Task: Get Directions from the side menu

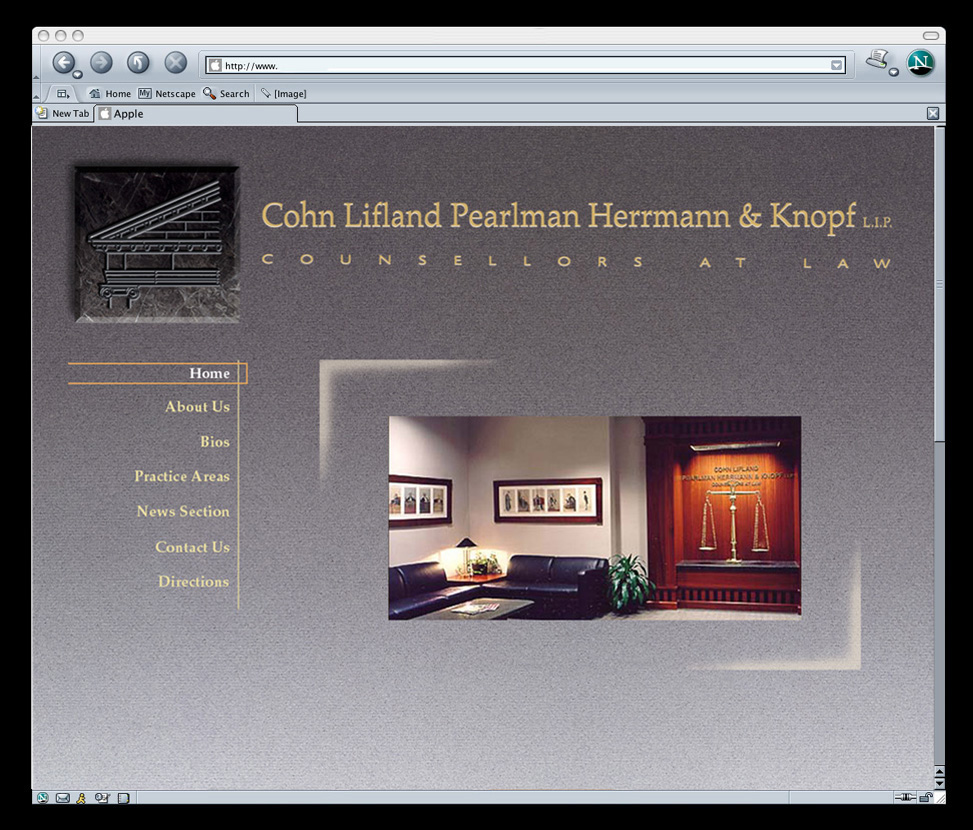Action: 193,582
